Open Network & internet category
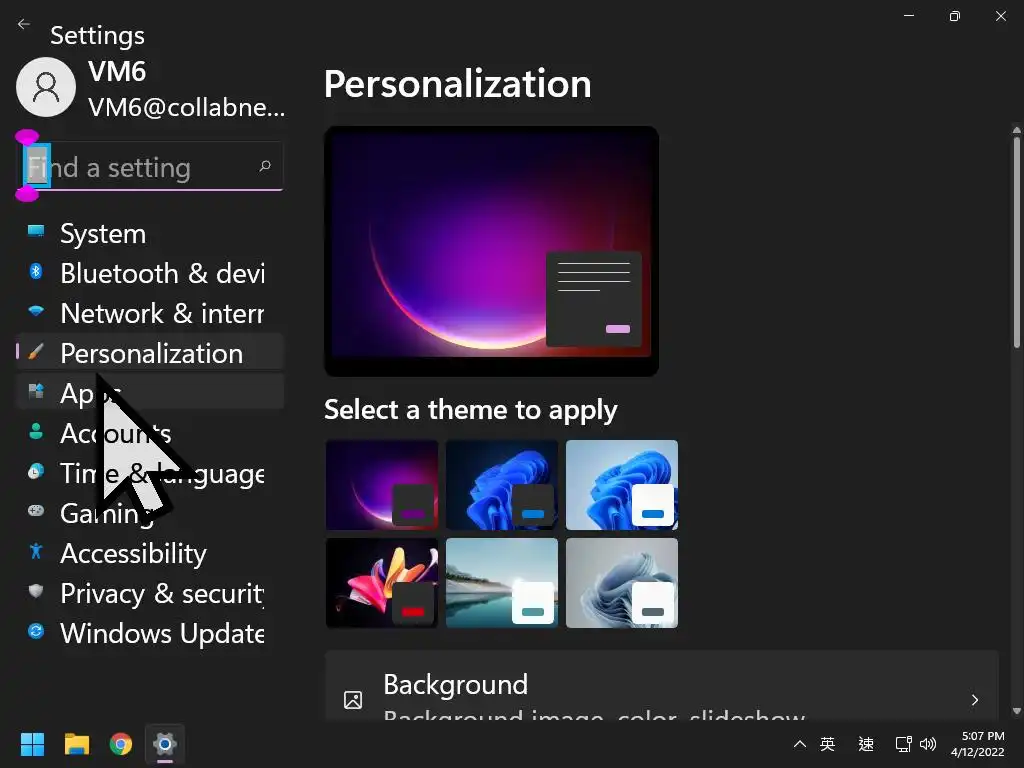 [x=150, y=313]
